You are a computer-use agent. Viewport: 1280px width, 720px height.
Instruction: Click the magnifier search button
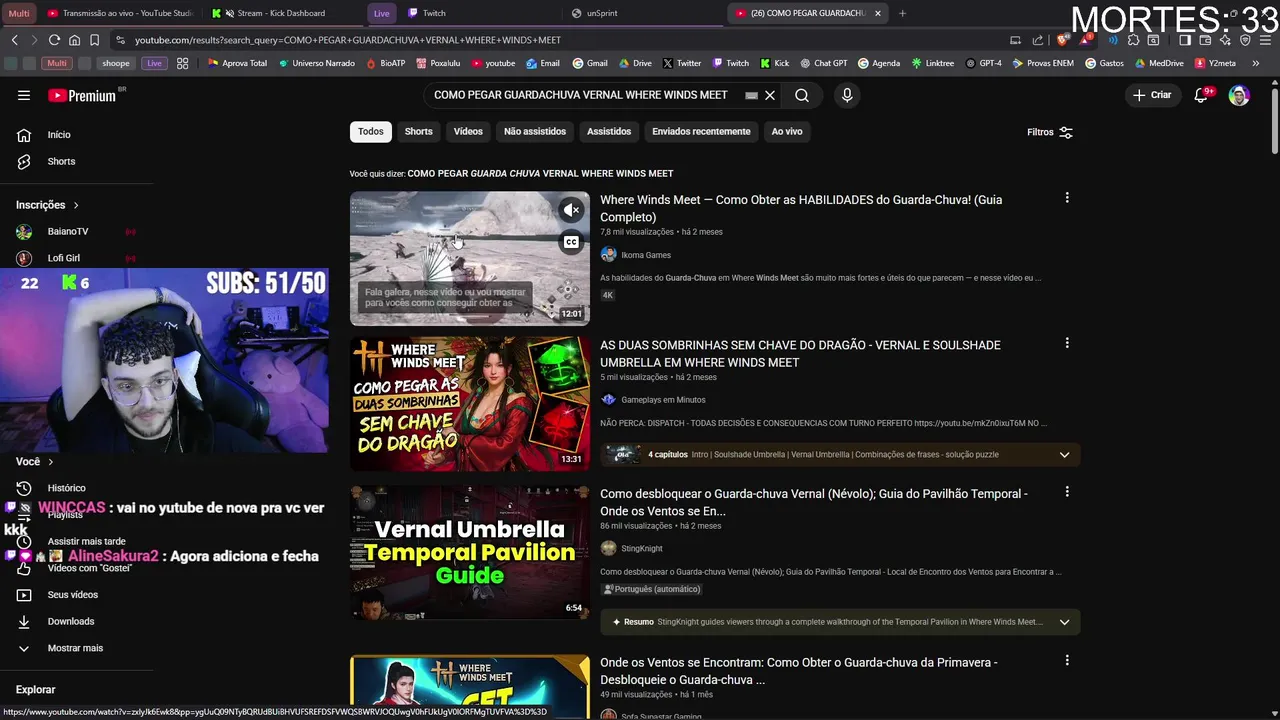click(802, 95)
